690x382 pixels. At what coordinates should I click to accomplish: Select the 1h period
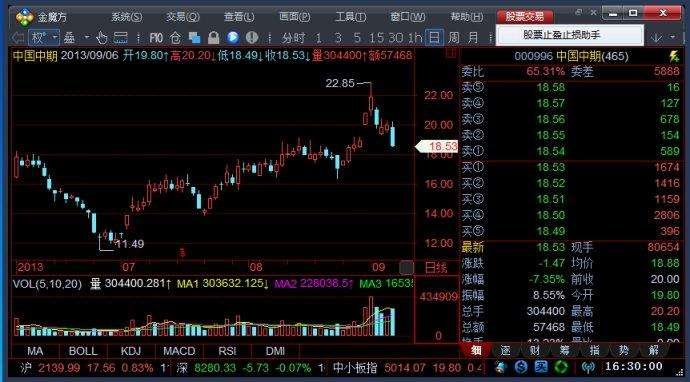click(x=415, y=38)
